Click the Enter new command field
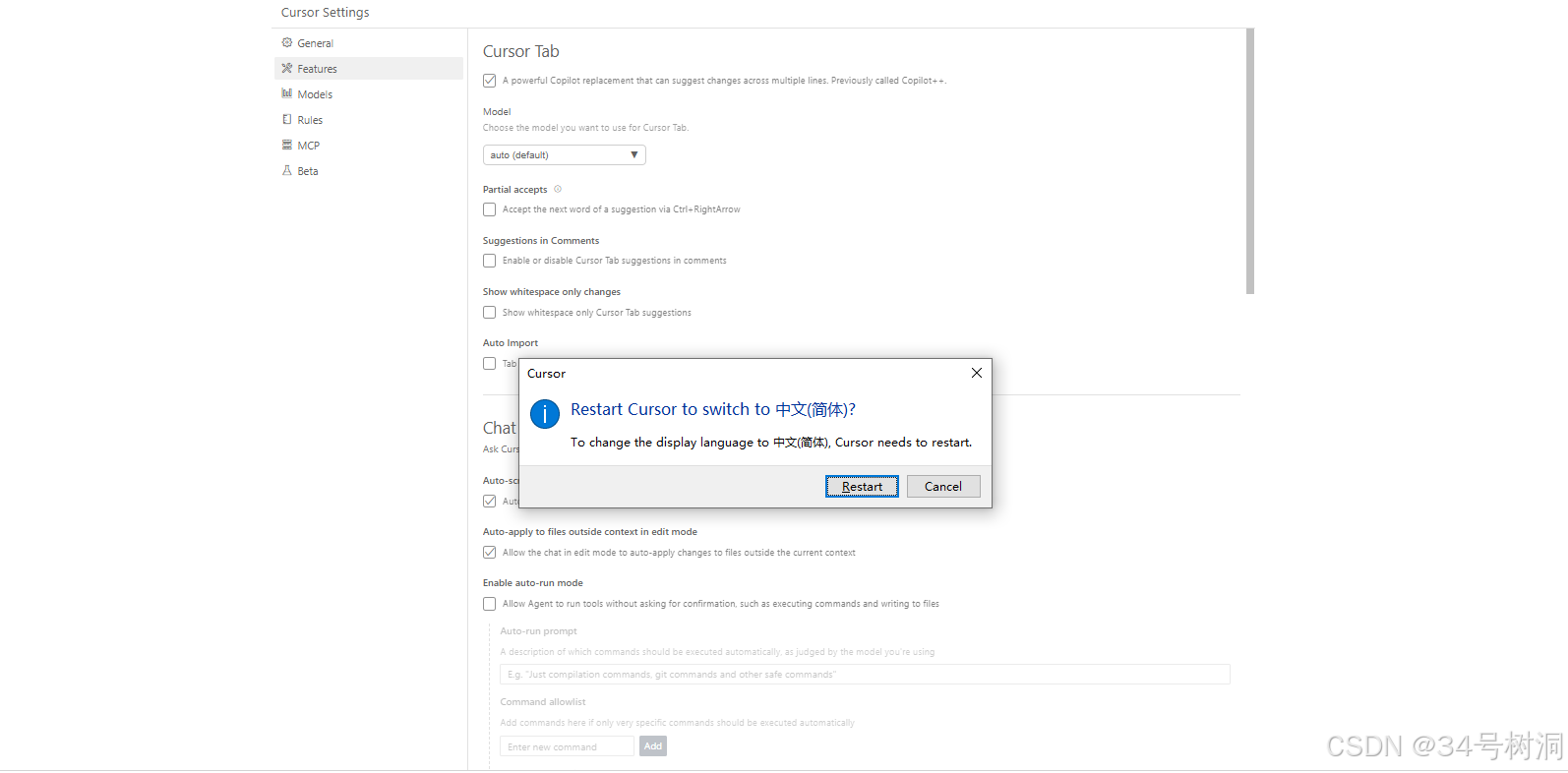 tap(567, 746)
